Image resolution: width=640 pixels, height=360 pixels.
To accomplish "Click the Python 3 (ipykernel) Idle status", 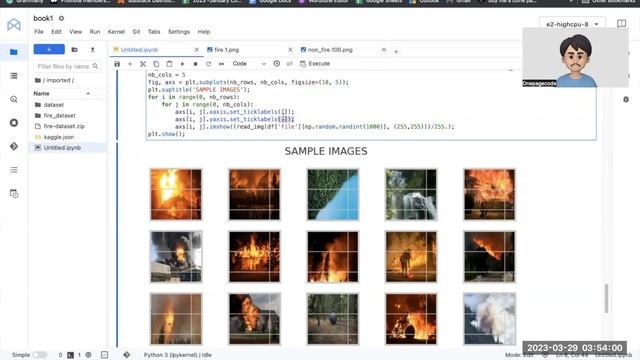I will pos(177,355).
